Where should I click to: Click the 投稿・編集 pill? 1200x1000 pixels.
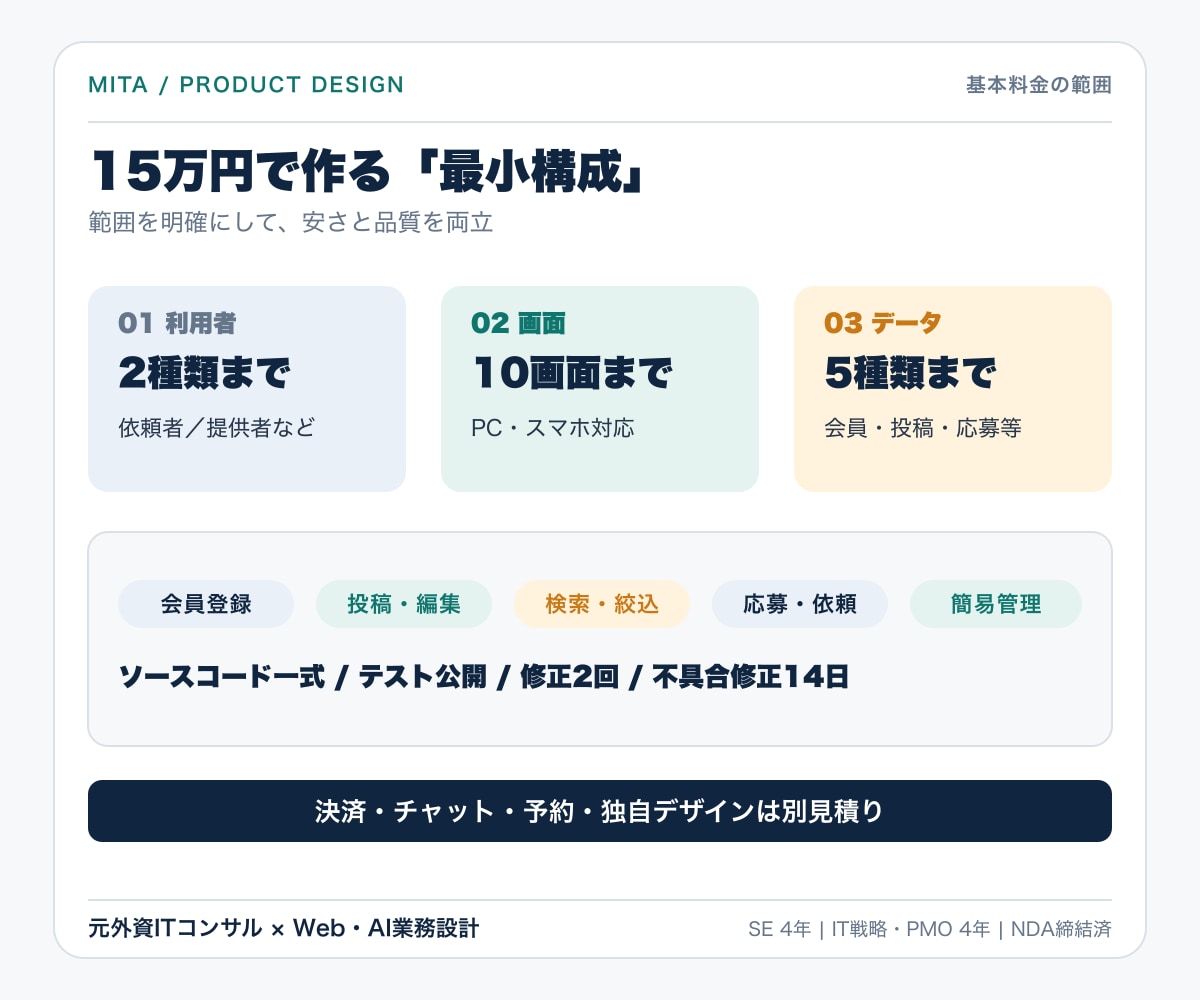[x=404, y=604]
